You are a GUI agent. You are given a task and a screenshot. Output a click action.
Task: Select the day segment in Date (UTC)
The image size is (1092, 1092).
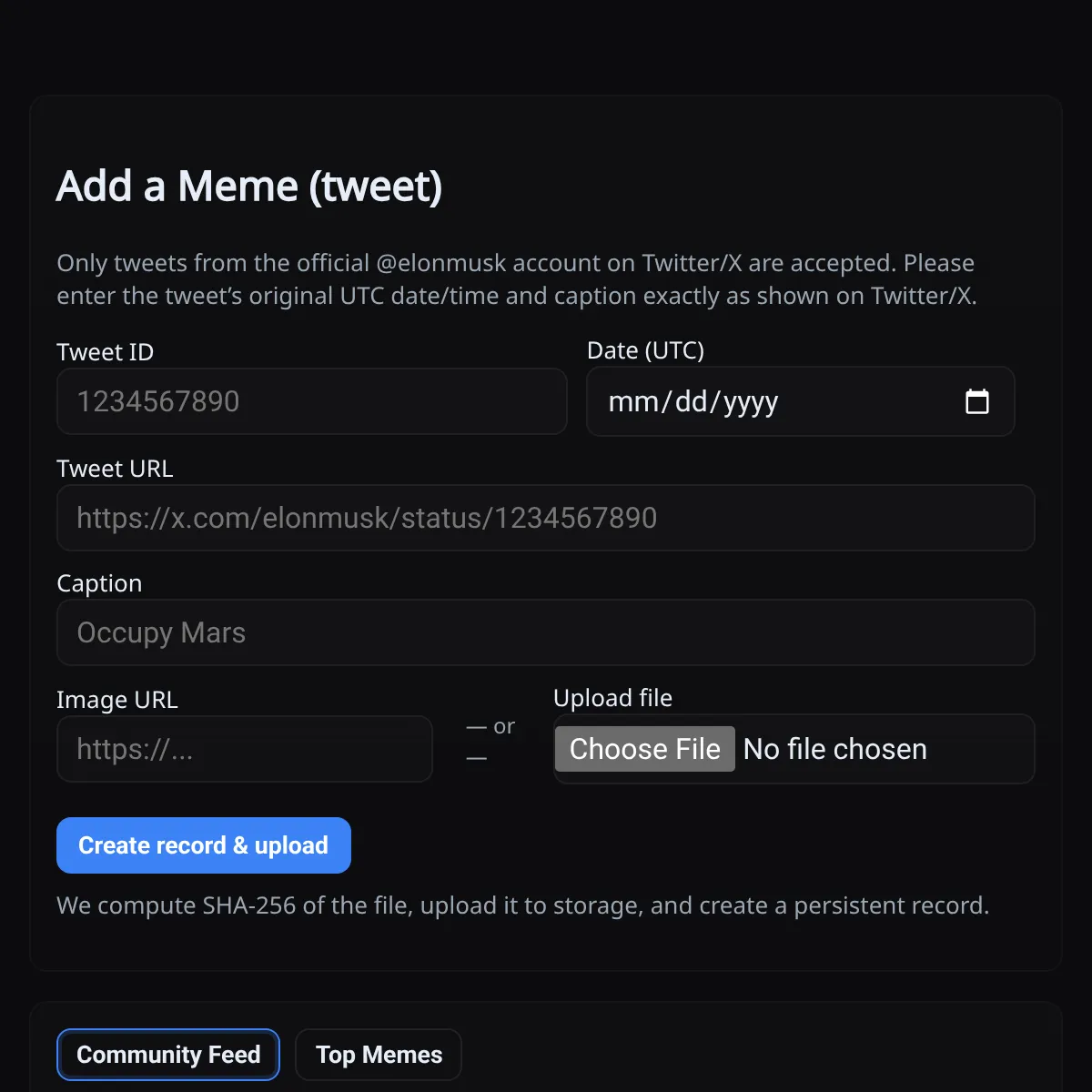pos(692,401)
